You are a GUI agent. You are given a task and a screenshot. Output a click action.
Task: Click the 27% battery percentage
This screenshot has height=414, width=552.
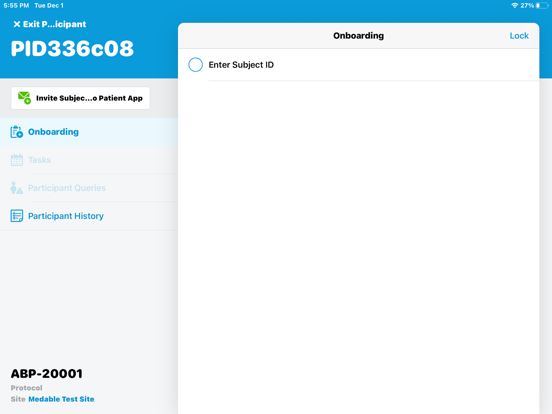pyautogui.click(x=527, y=6)
